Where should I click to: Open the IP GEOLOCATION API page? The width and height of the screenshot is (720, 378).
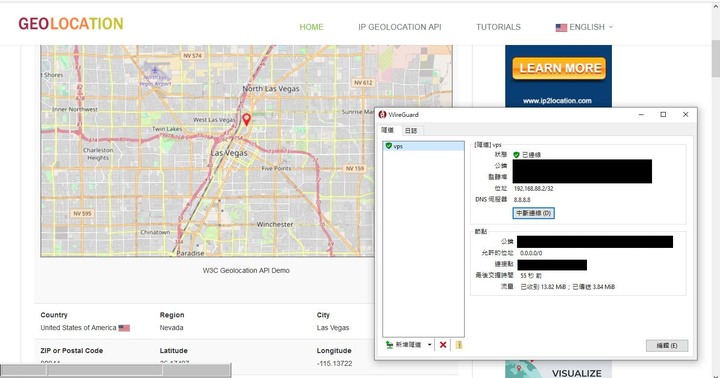tap(399, 27)
